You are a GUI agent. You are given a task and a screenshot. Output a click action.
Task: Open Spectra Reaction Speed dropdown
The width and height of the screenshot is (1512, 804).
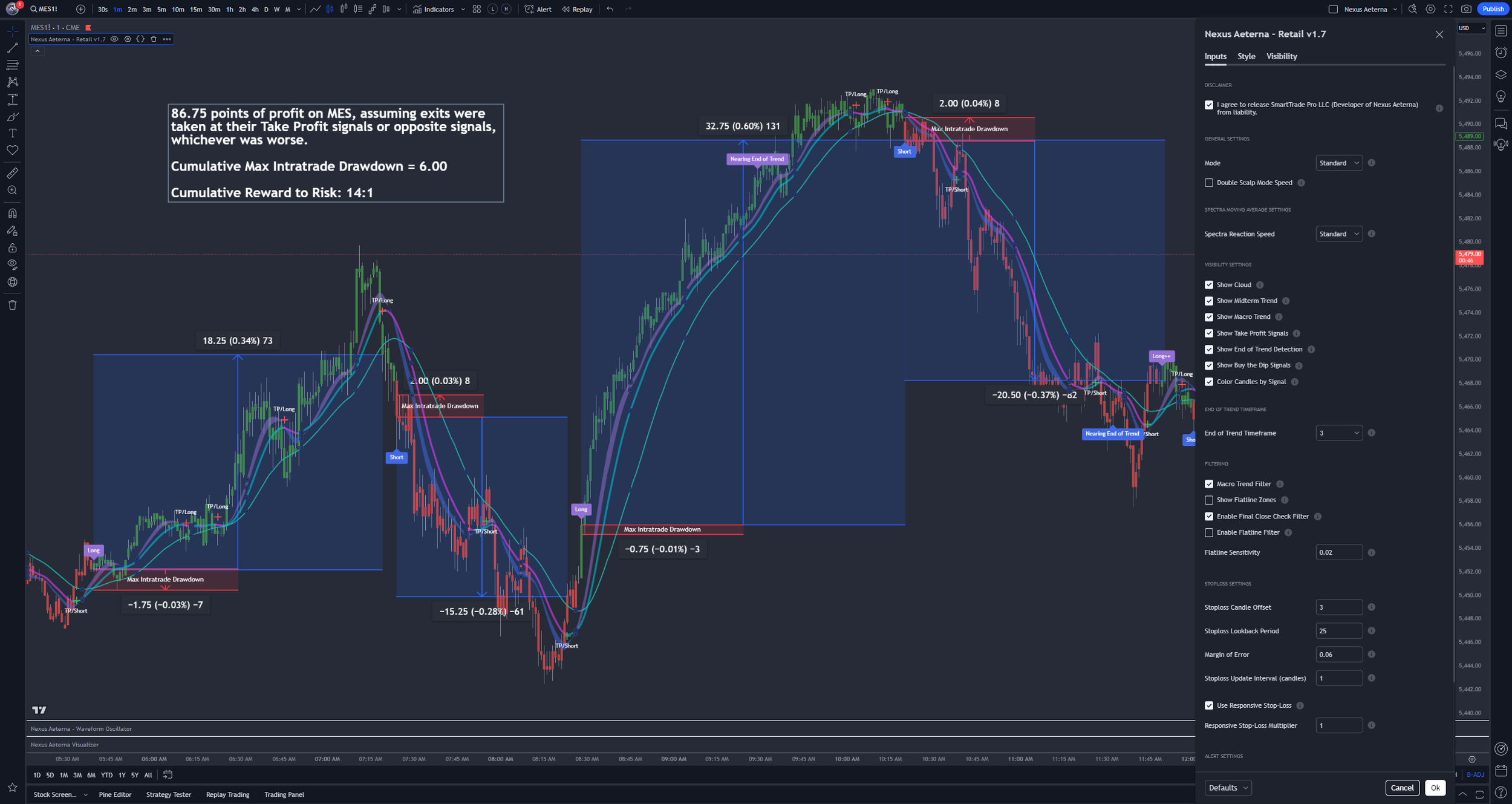1338,234
